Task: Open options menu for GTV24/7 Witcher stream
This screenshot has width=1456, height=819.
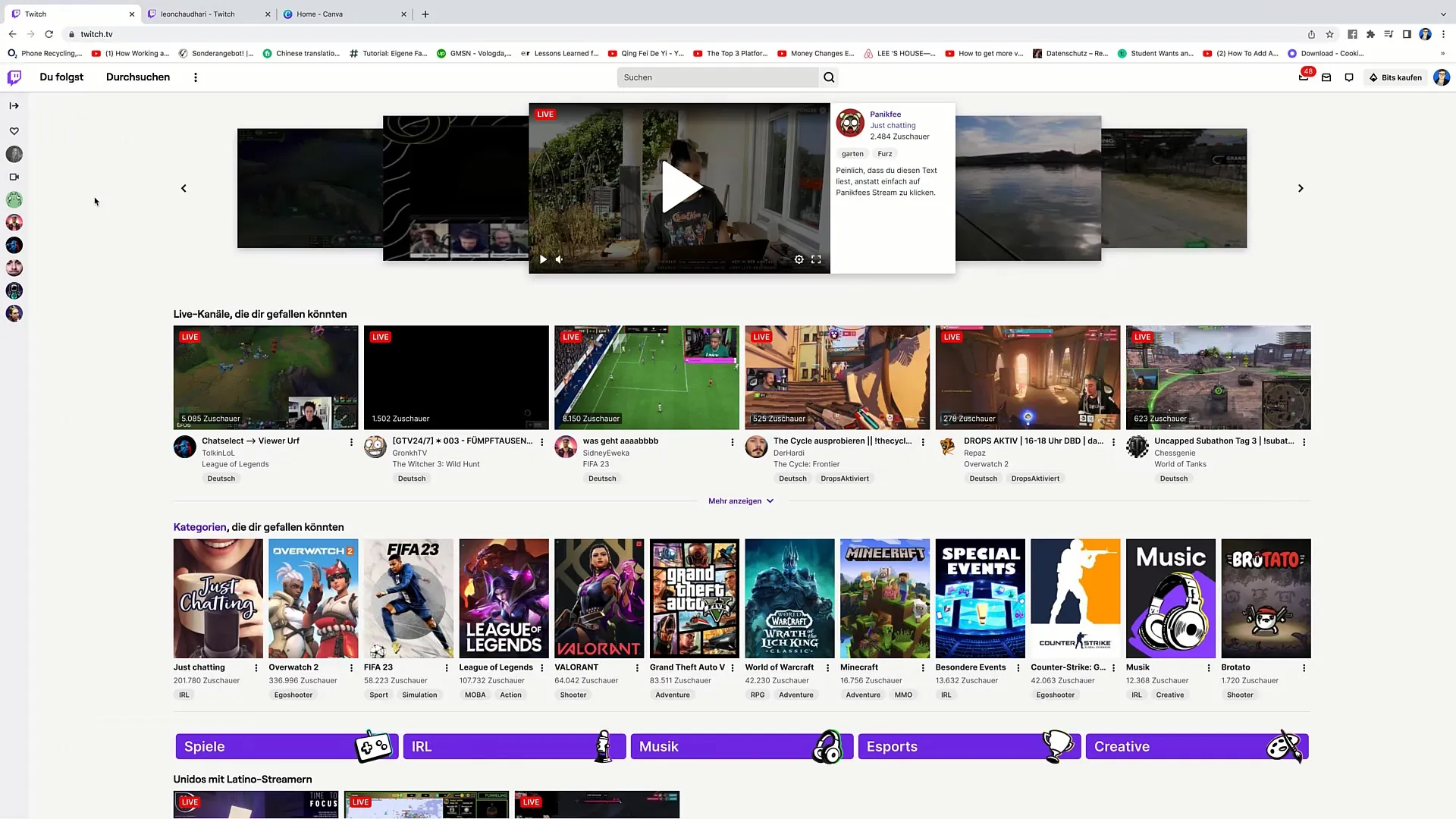Action: tap(541, 442)
